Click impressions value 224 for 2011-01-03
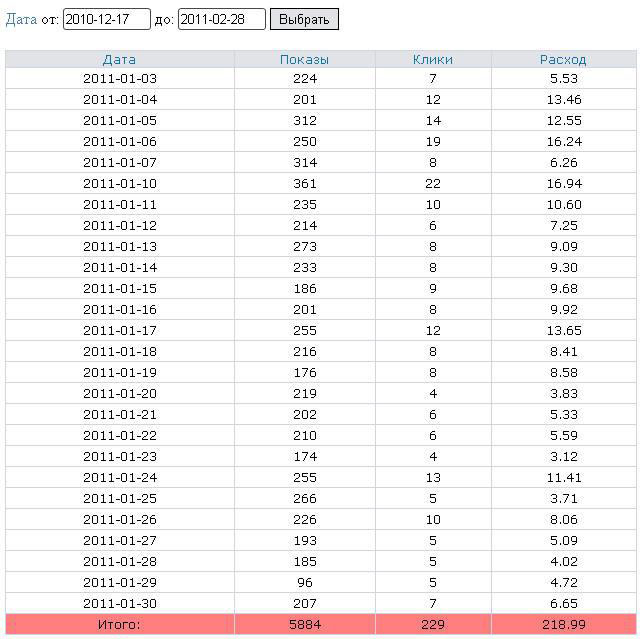Screen dimensions: 643x639 (305, 79)
